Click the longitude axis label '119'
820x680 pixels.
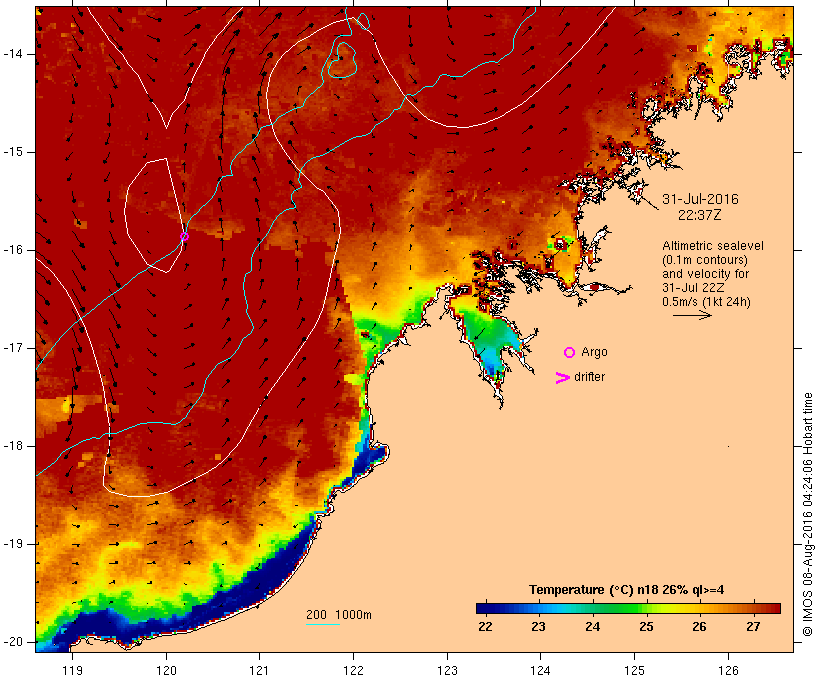[x=72, y=671]
